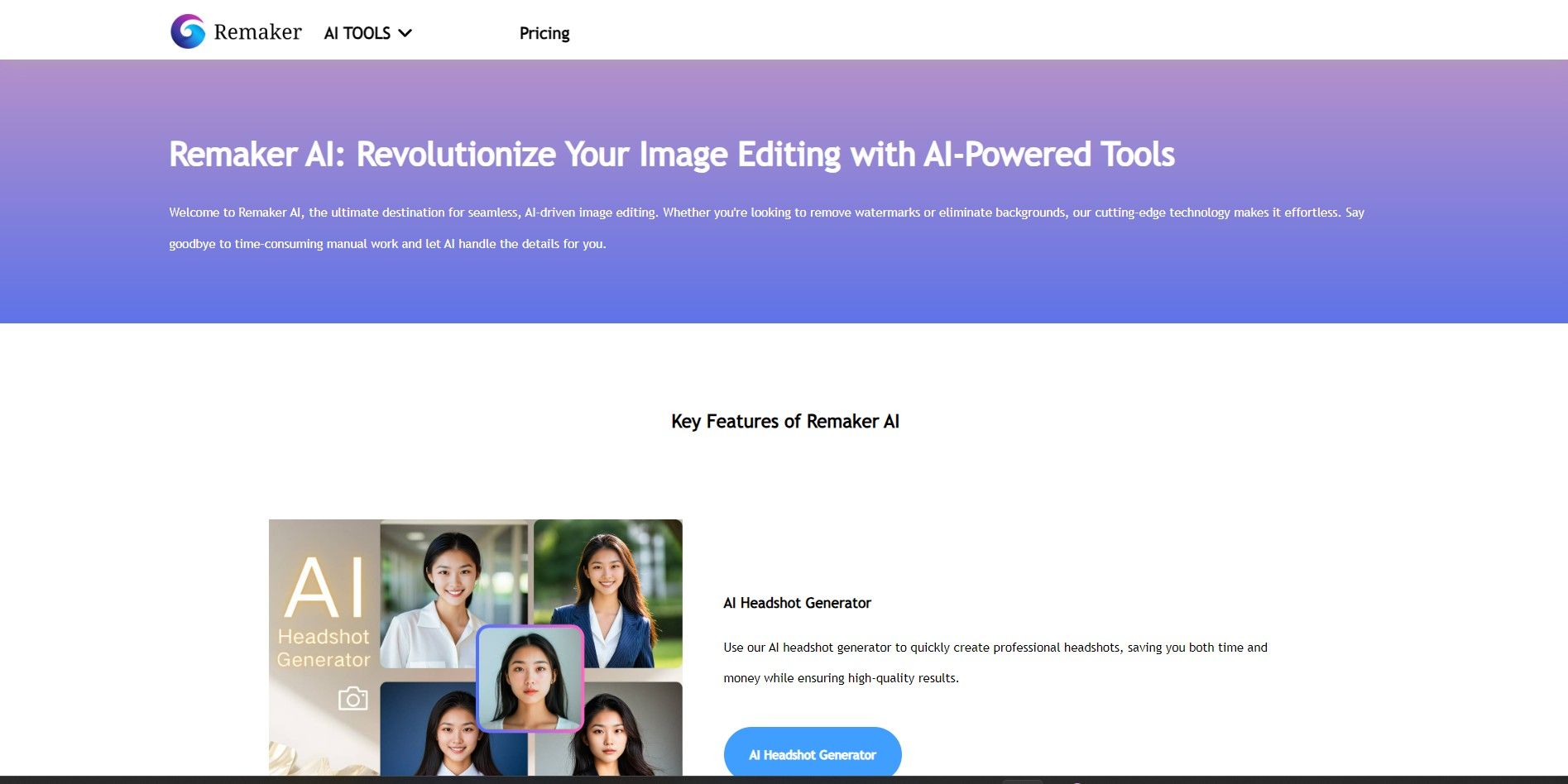The height and width of the screenshot is (784, 1568).
Task: Open the Remaker home link text
Action: (257, 32)
